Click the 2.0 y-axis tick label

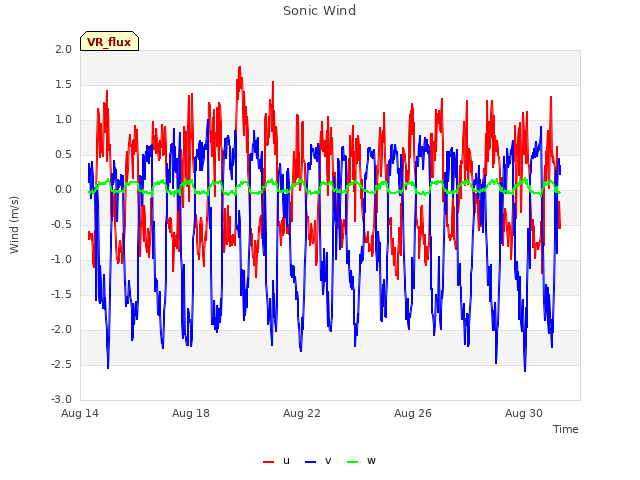point(64,49)
